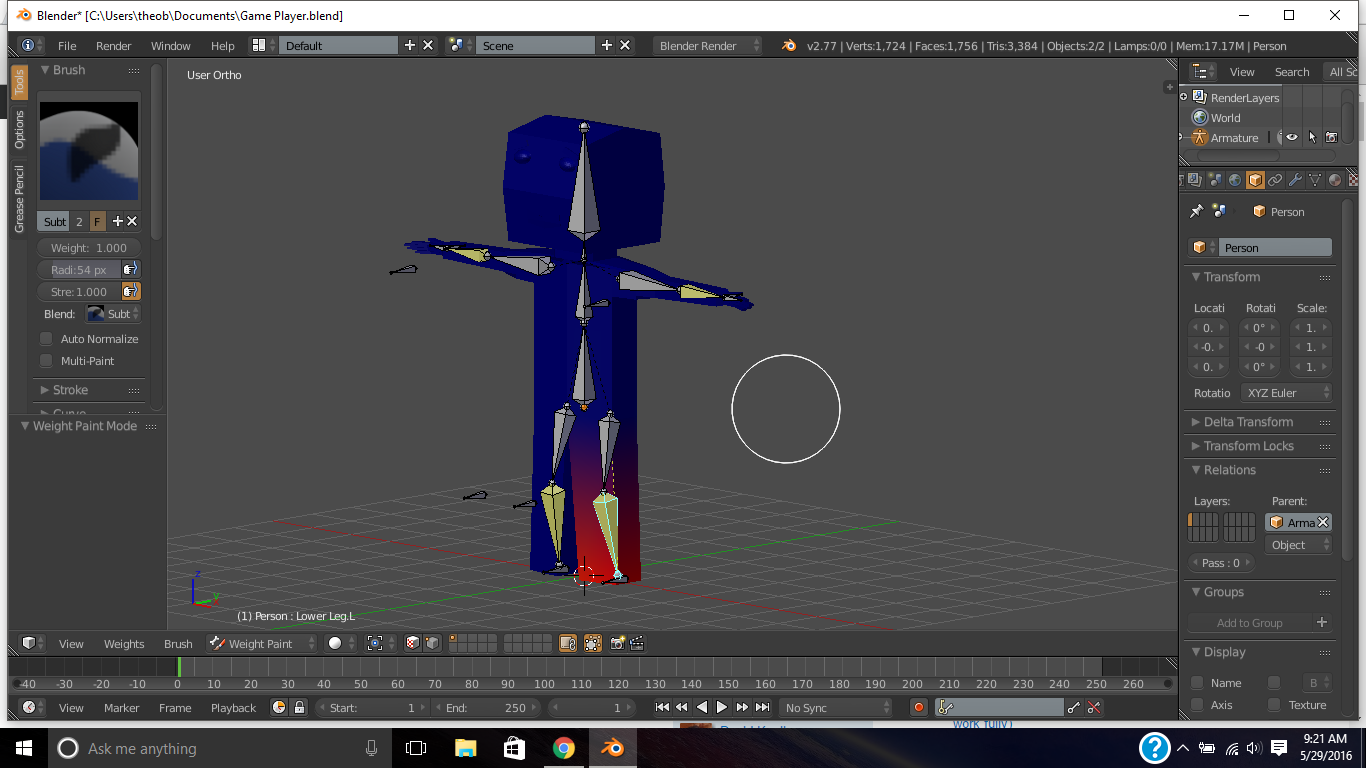Screen dimensions: 1366x768
Task: Toggle vertex selection masking in 3D header
Action: click(432, 643)
